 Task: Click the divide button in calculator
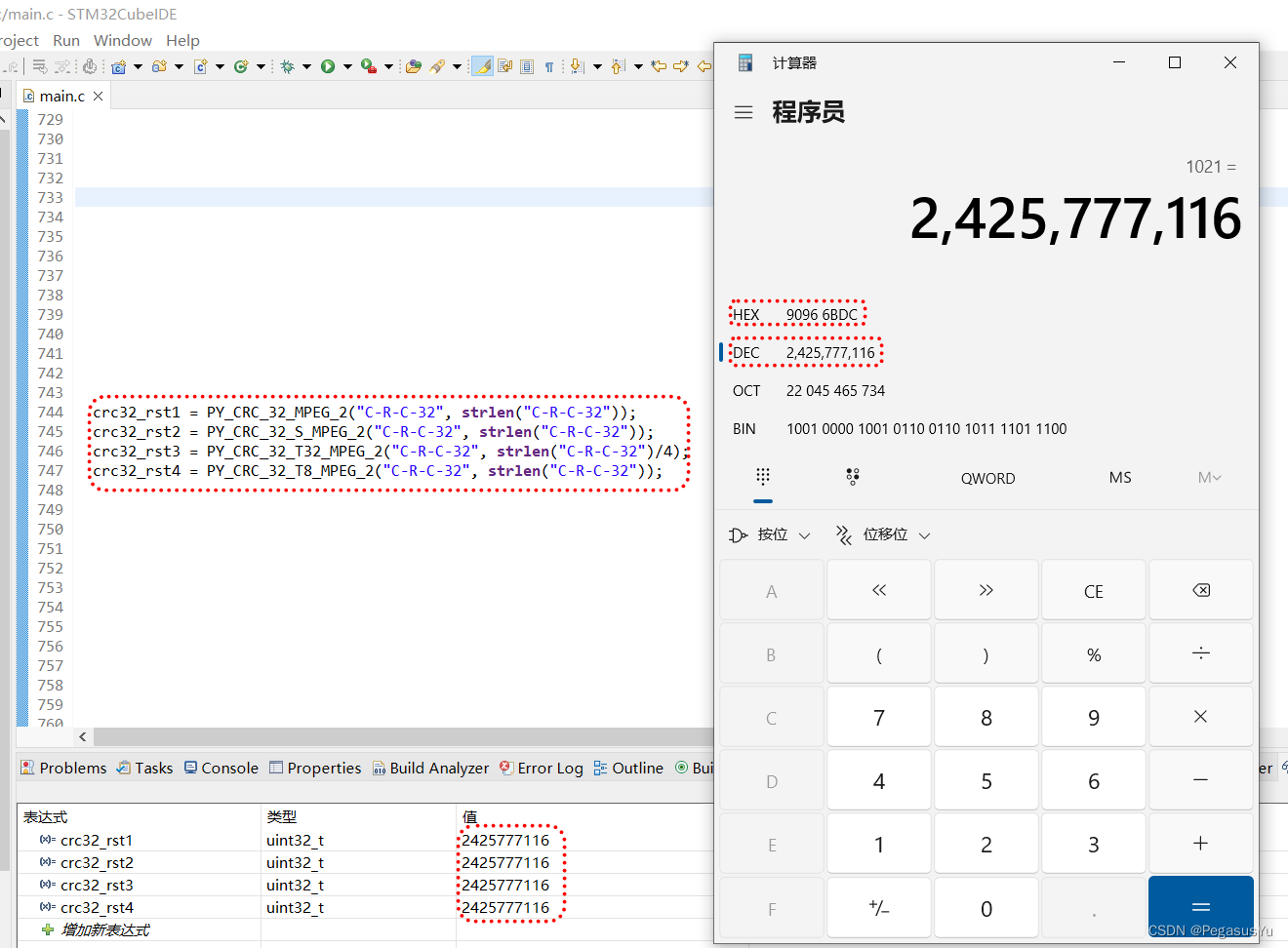[1201, 653]
